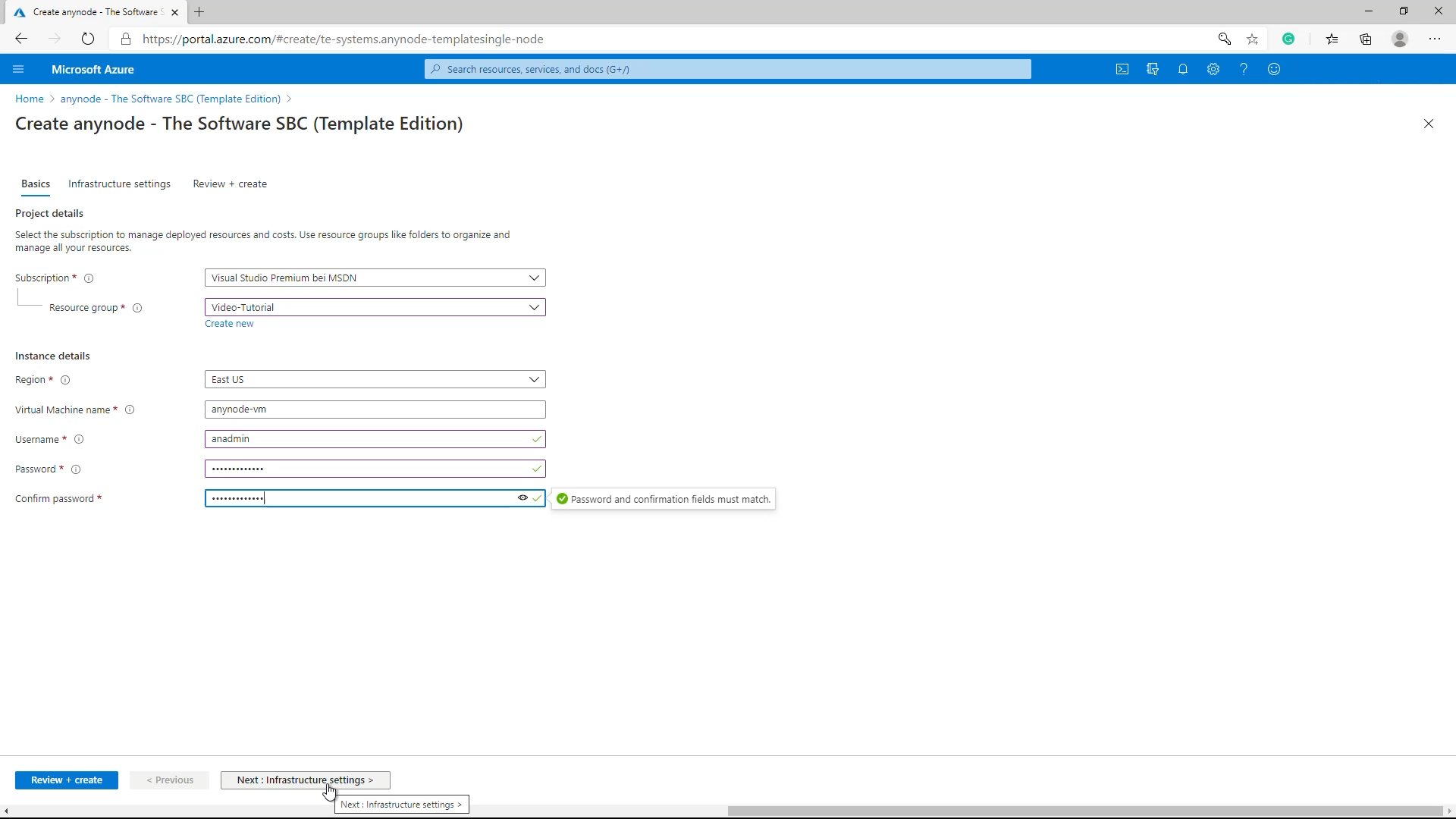1456x819 pixels.
Task: Click the Create new resource group link
Action: pyautogui.click(x=229, y=324)
